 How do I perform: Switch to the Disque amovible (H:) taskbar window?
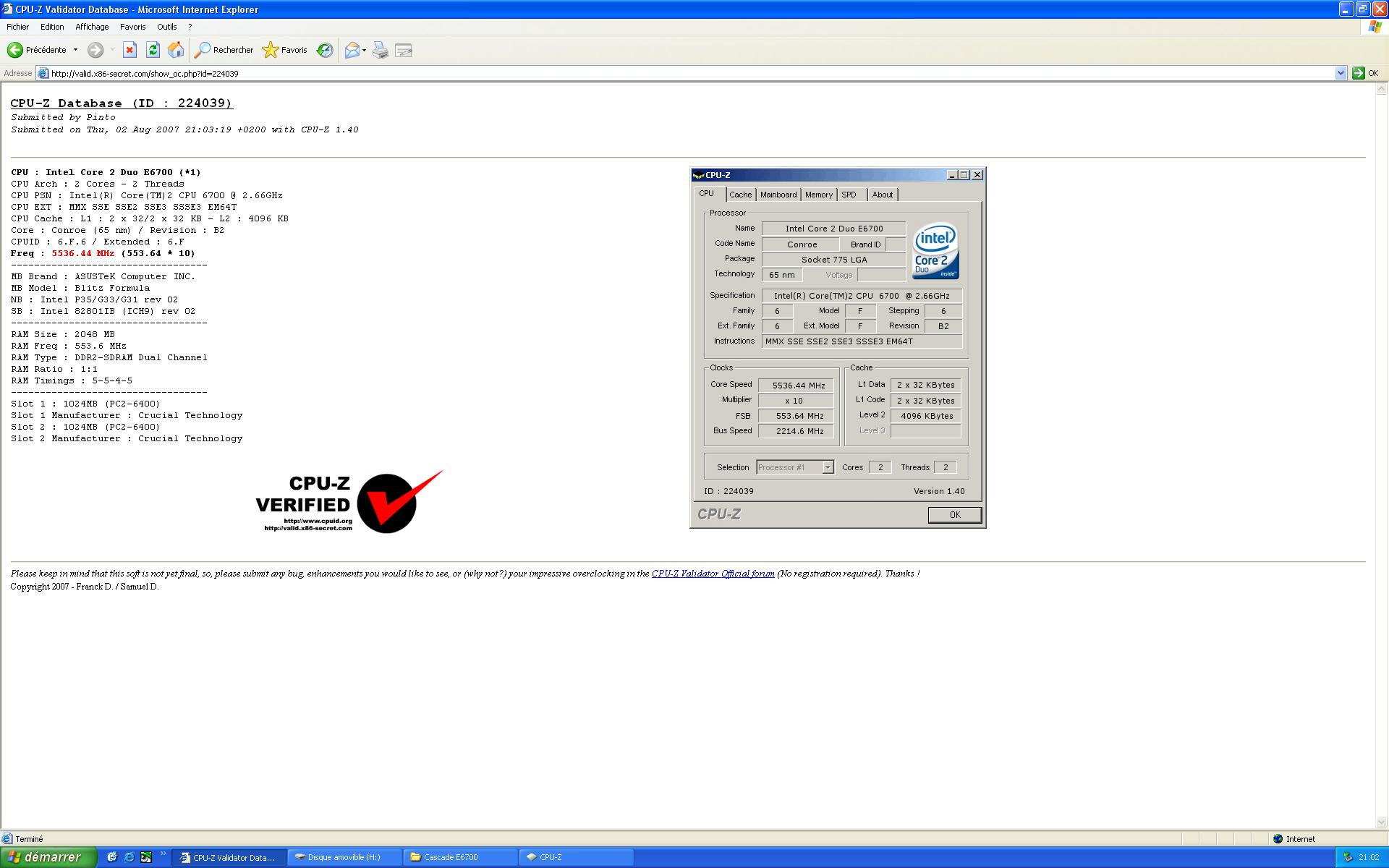tap(345, 857)
